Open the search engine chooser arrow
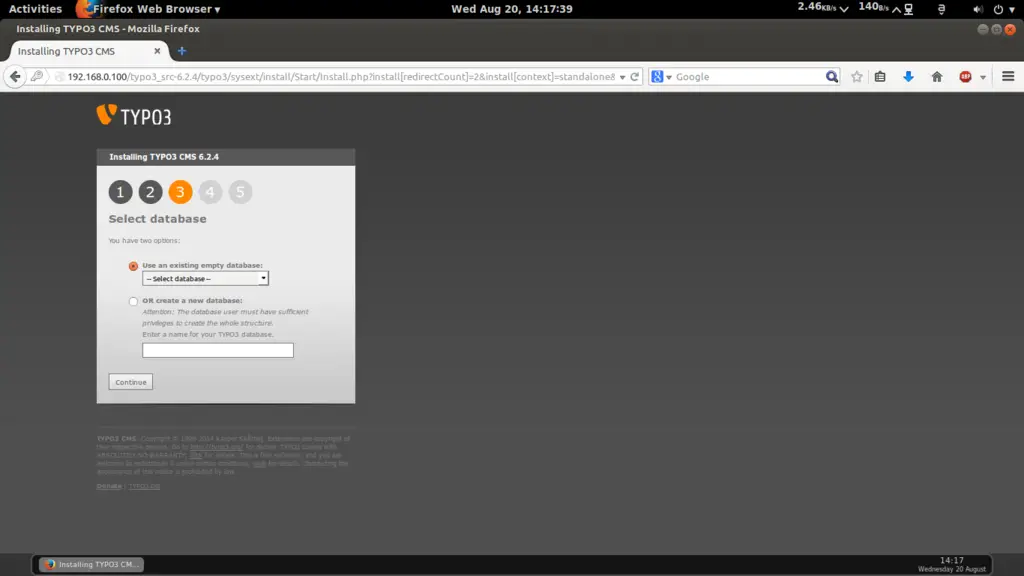1024x576 pixels. click(669, 77)
